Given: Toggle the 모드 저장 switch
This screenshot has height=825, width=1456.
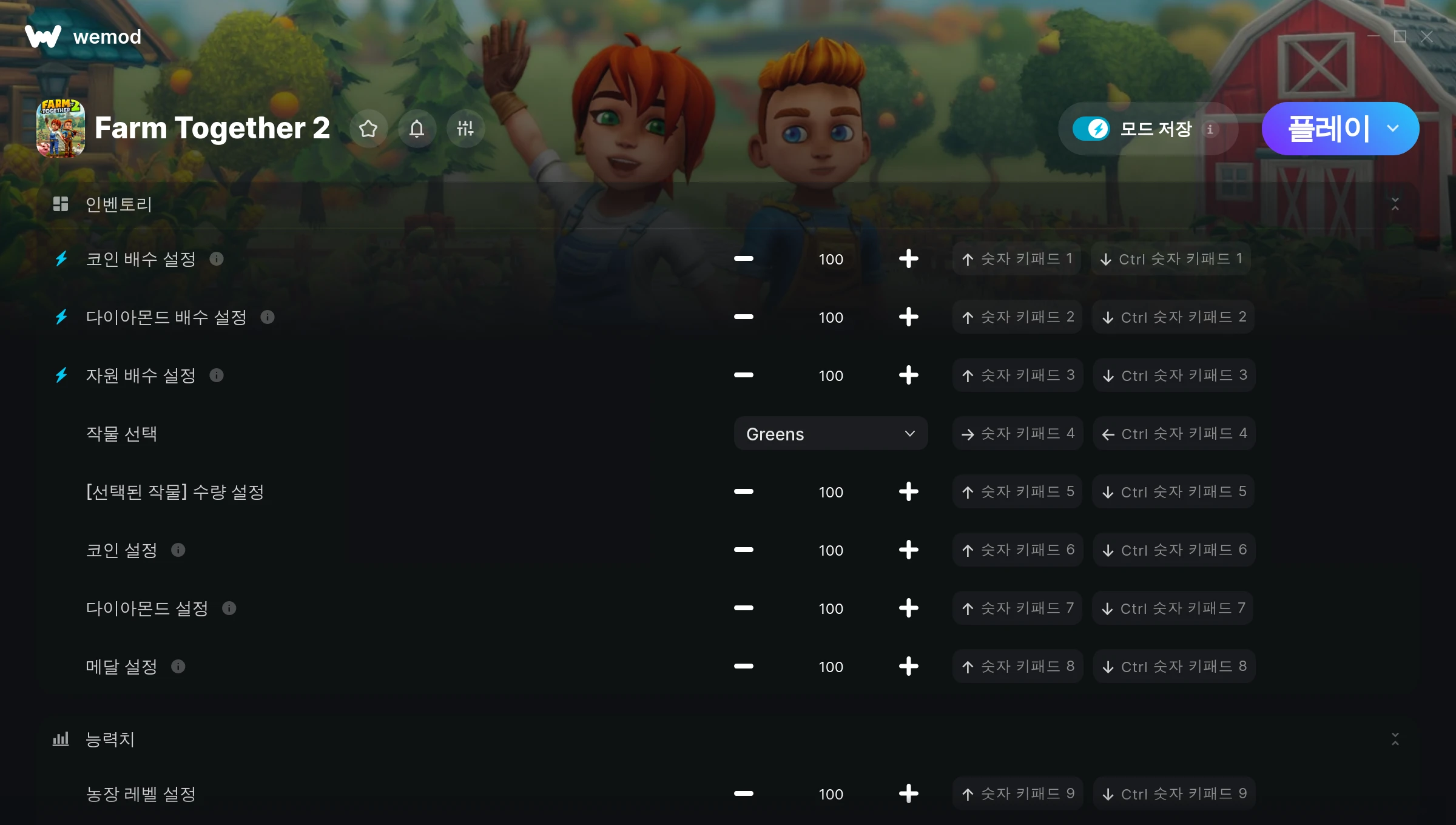Looking at the screenshot, I should pyautogui.click(x=1091, y=129).
